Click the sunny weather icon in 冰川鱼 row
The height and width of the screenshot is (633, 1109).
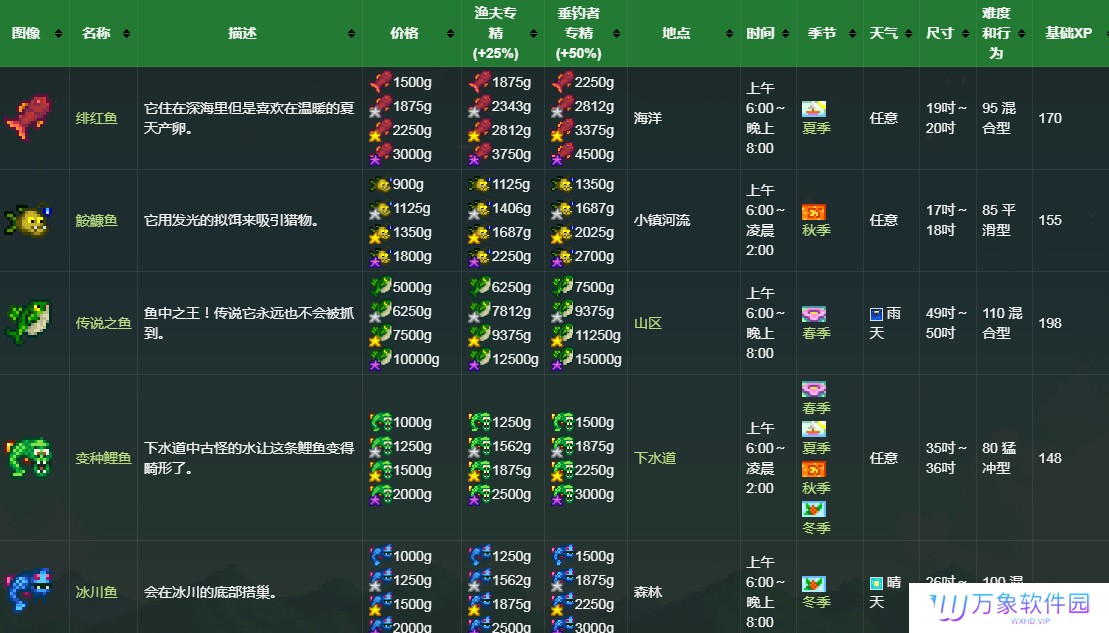pyautogui.click(x=876, y=583)
